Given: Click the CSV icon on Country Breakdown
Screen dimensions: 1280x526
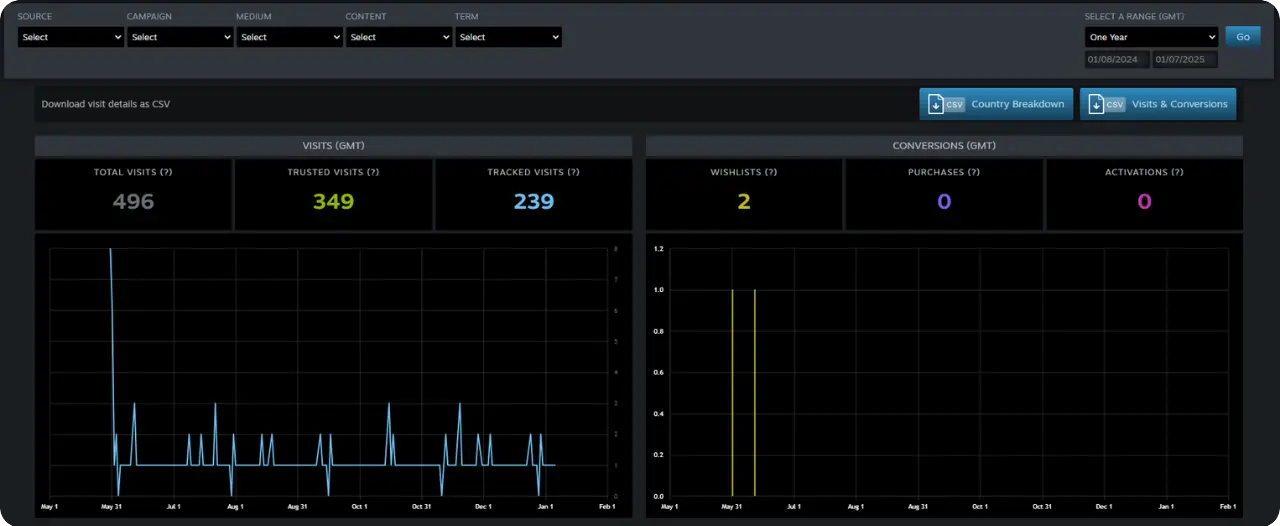Looking at the screenshot, I should pyautogui.click(x=945, y=104).
